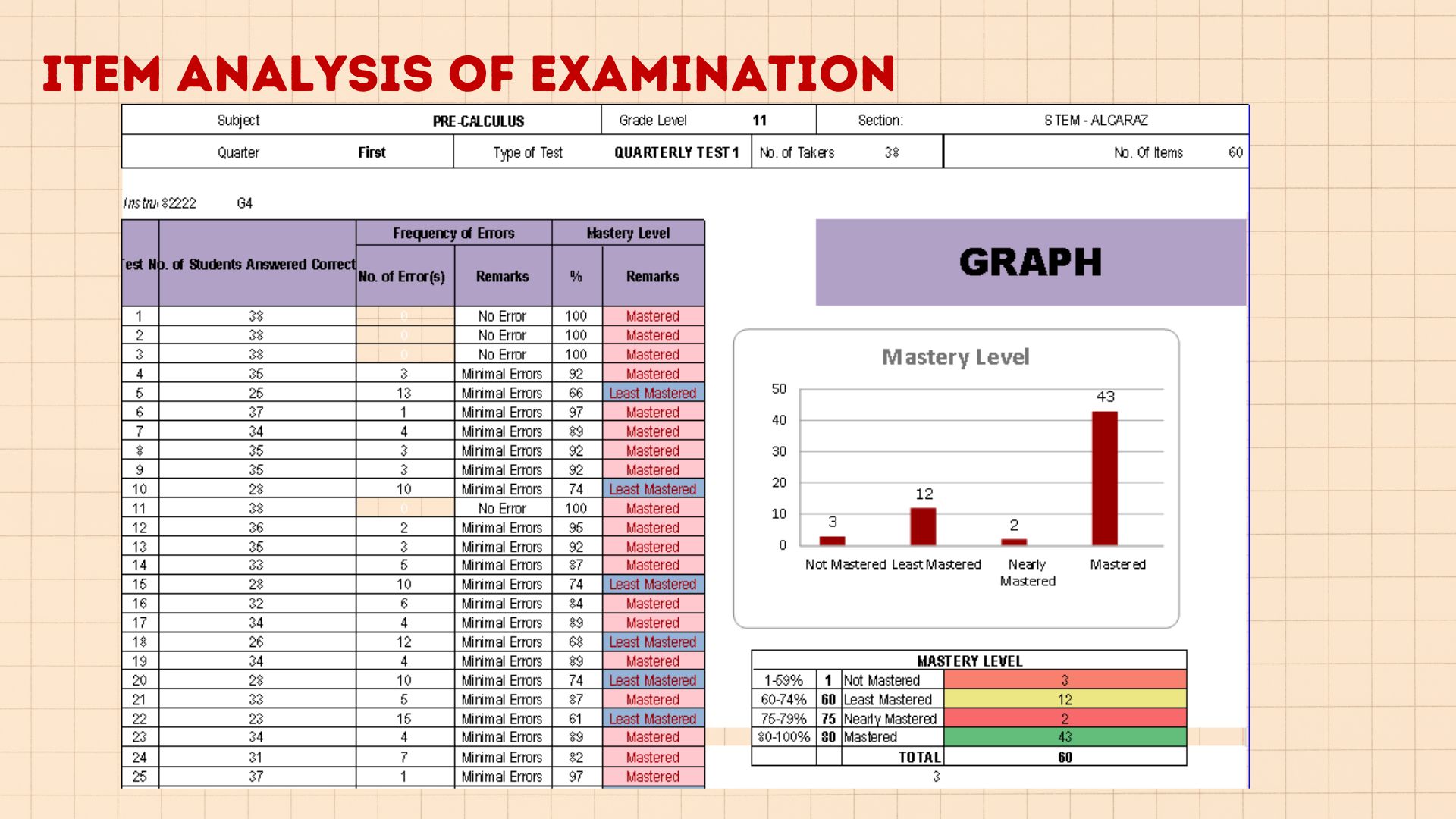The height and width of the screenshot is (819, 1456).
Task: Click Least Mastered remark for item 5
Action: coord(652,393)
